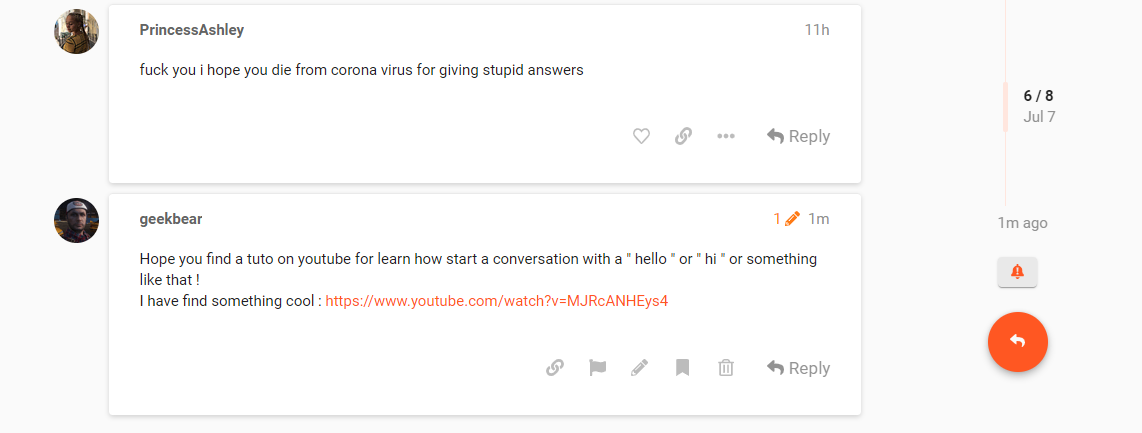Delete geekbear's post with trash icon
Screen dimensions: 1142x433
725,368
